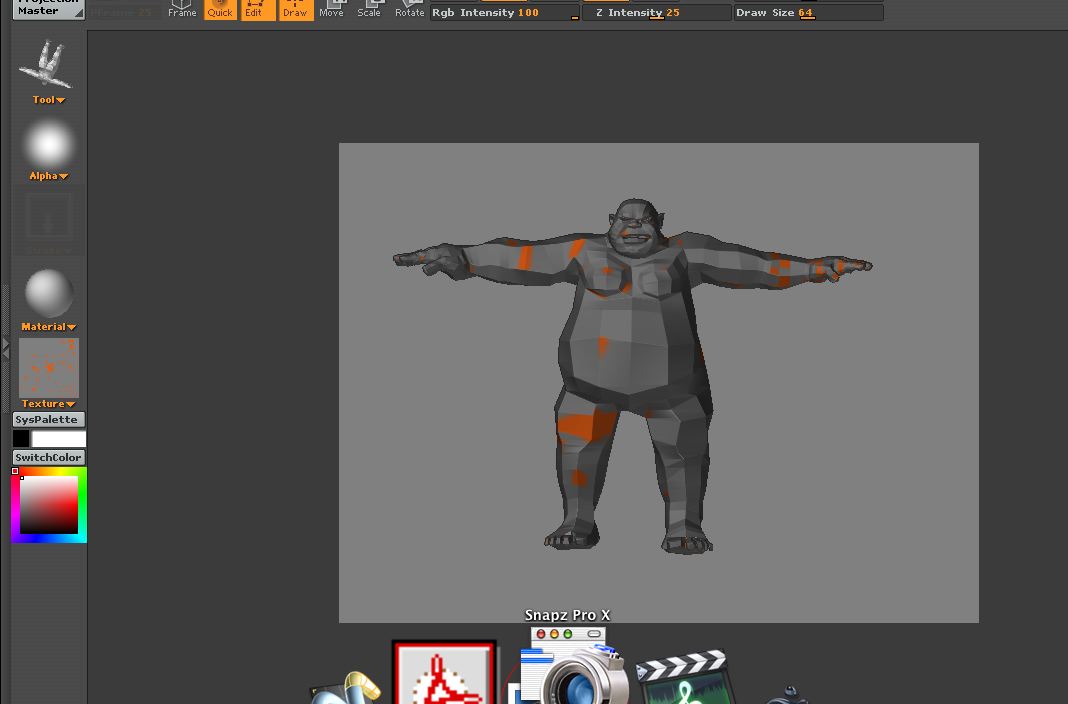Click the SwitchColor button
This screenshot has width=1068, height=704.
(x=47, y=457)
